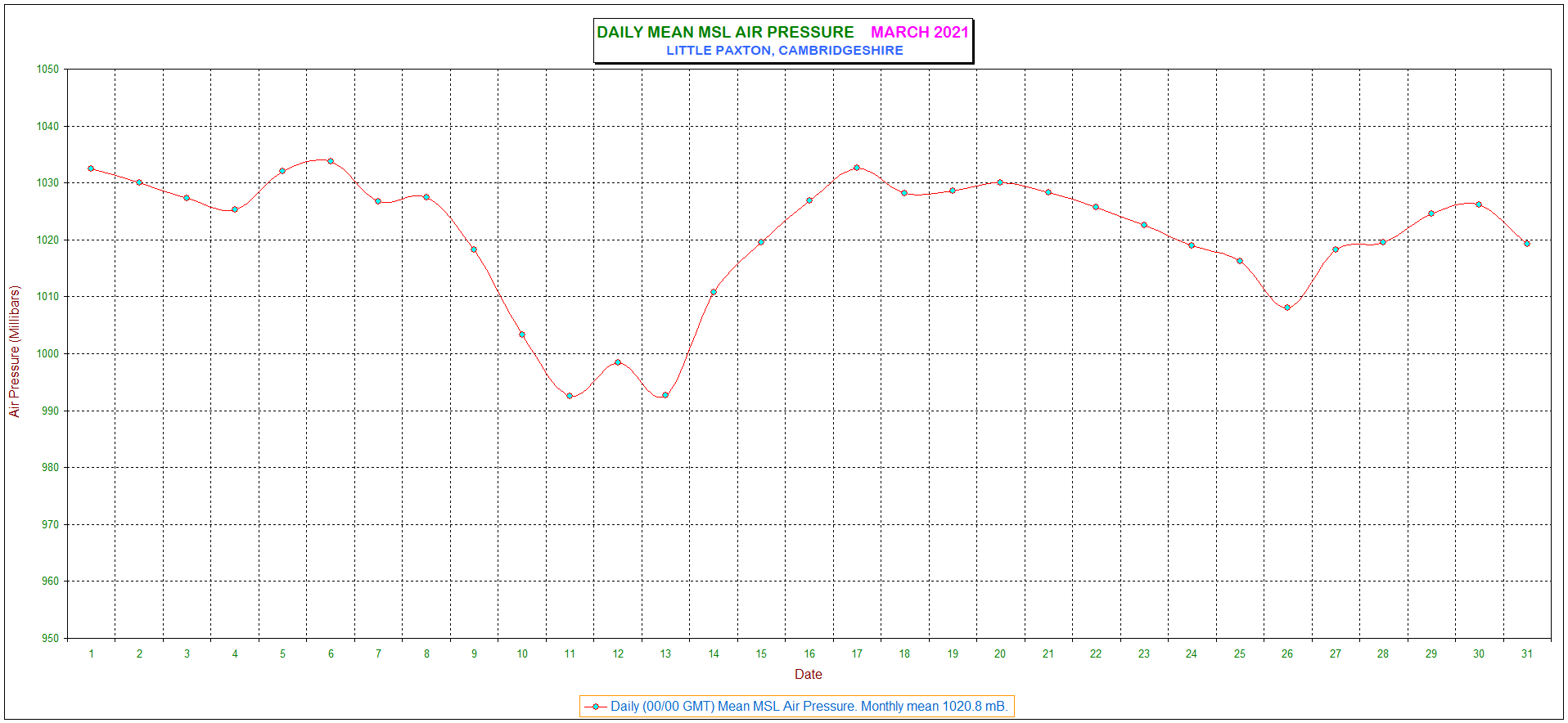Click the data point for date 24
Viewport: 1568px width, 723px height.
1192,245
